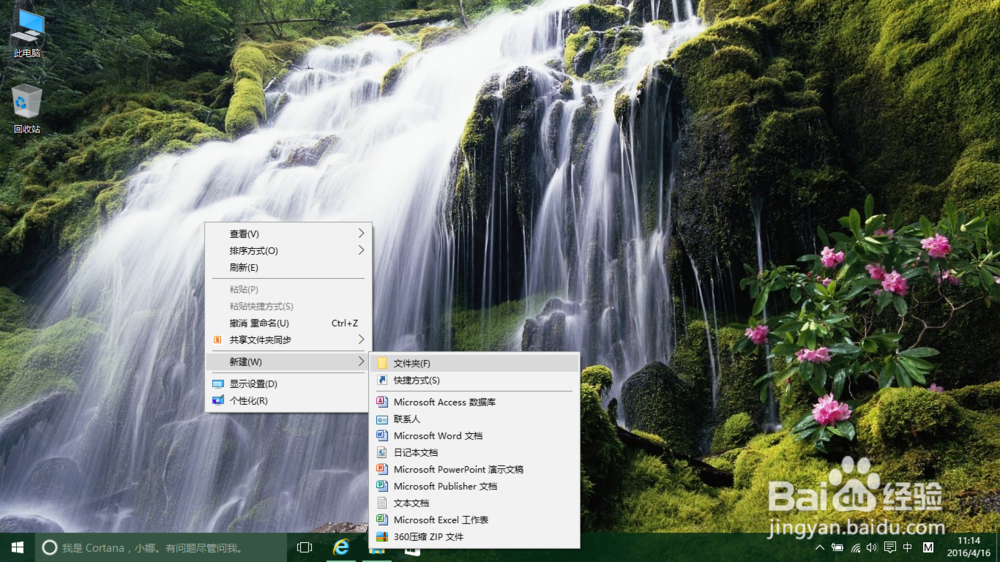The image size is (1000, 562).
Task: Click the Cortana search box
Action: [x=160, y=547]
